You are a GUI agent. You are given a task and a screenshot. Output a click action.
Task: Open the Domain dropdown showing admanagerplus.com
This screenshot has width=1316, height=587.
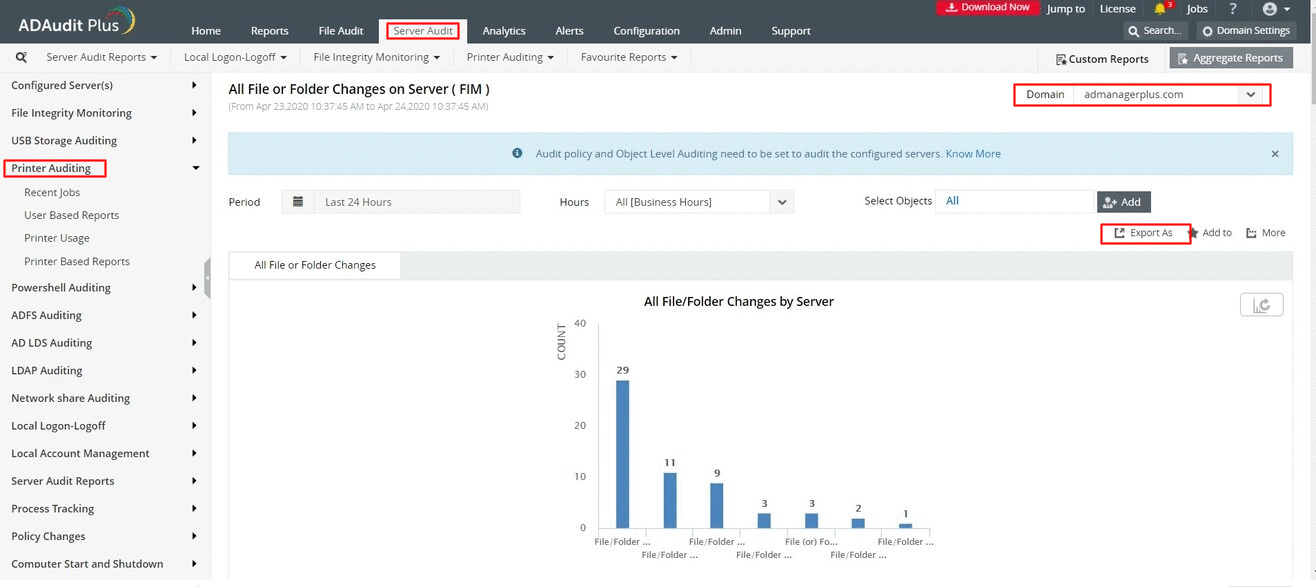(1250, 94)
